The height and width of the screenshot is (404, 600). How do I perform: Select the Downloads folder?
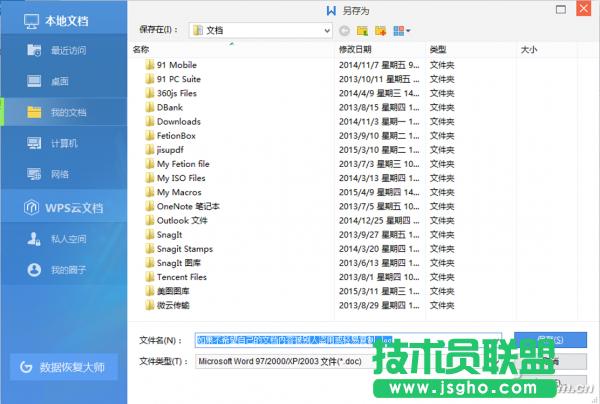[178, 122]
